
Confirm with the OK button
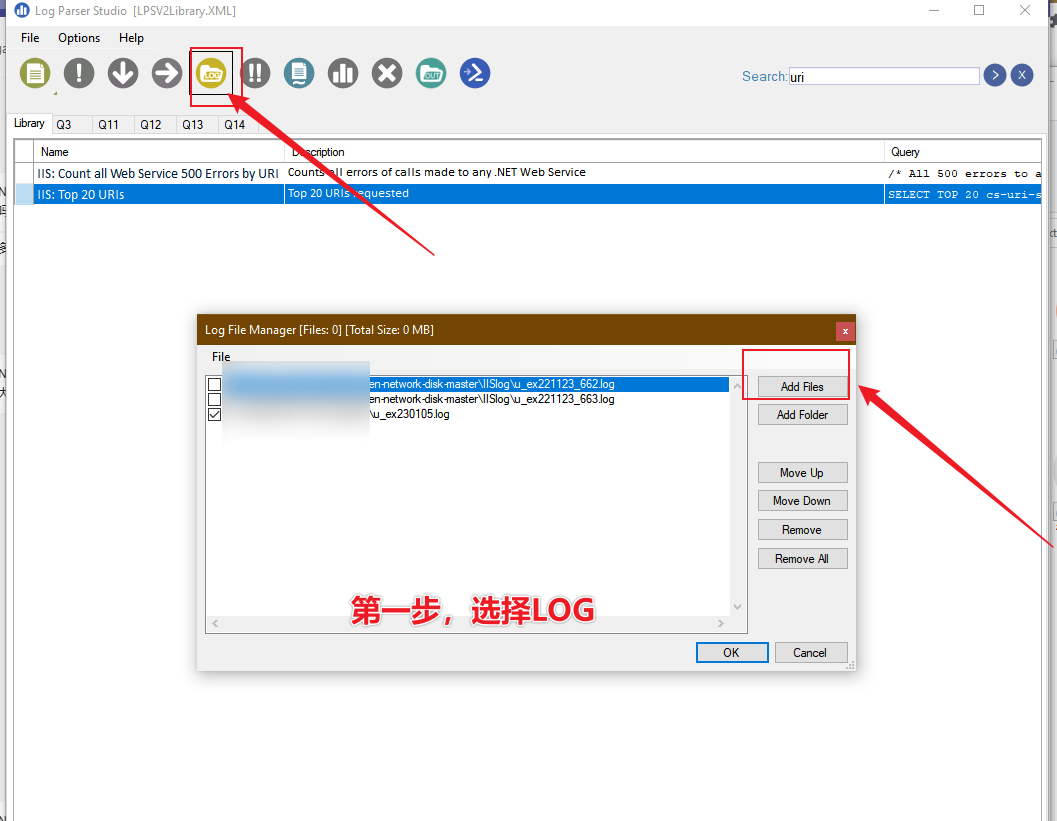point(731,652)
